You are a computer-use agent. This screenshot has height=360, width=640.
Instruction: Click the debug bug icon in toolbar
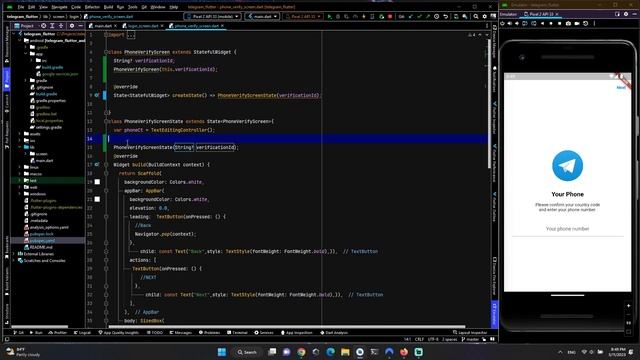(x=338, y=17)
